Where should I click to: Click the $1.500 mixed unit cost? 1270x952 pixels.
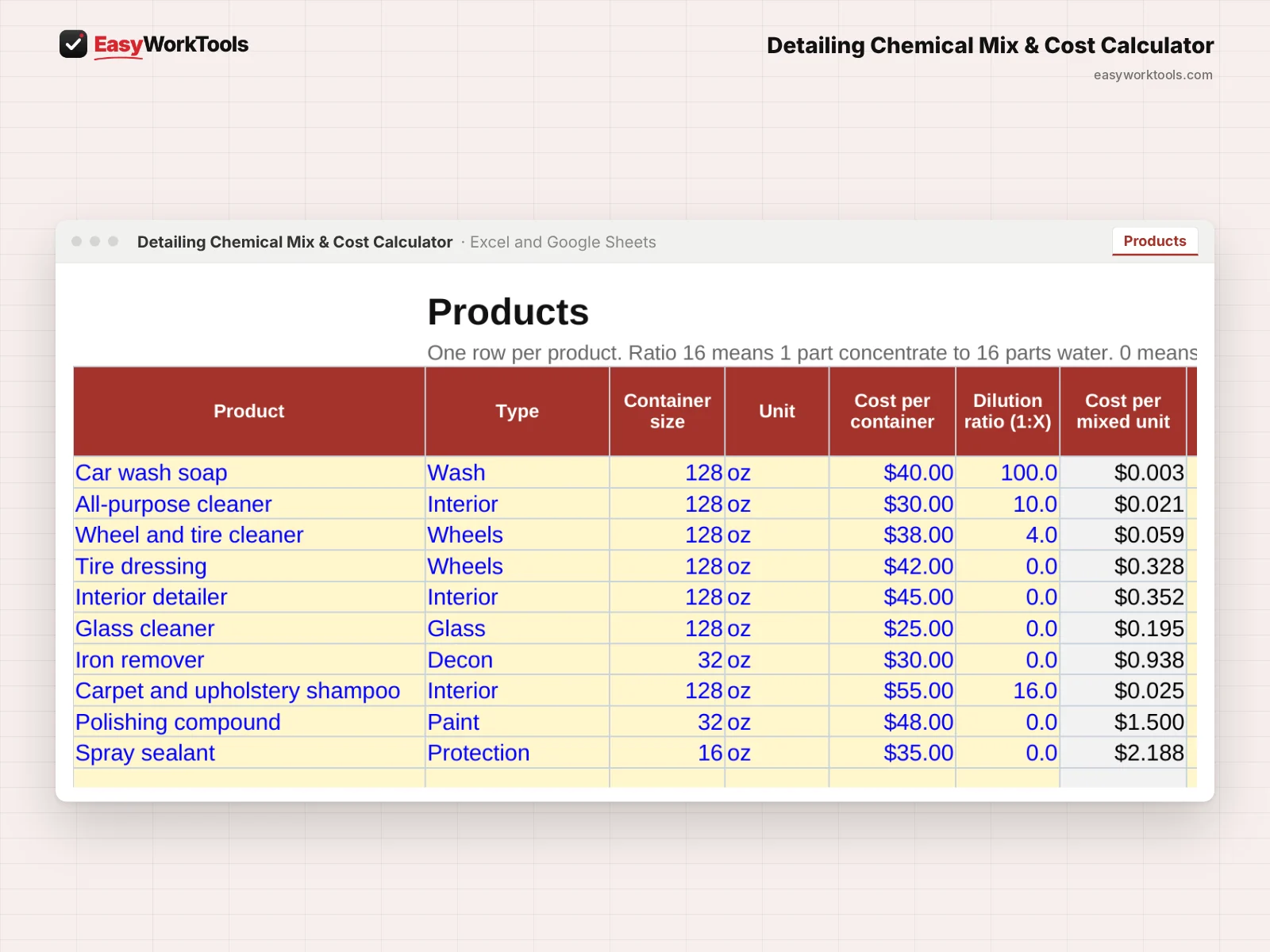pyautogui.click(x=1123, y=722)
